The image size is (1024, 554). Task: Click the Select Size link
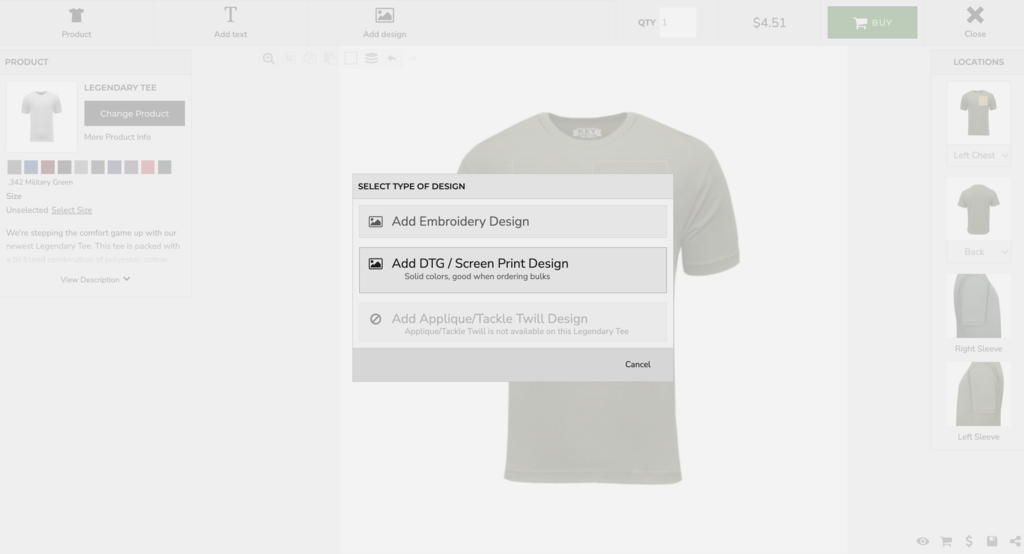(72, 210)
